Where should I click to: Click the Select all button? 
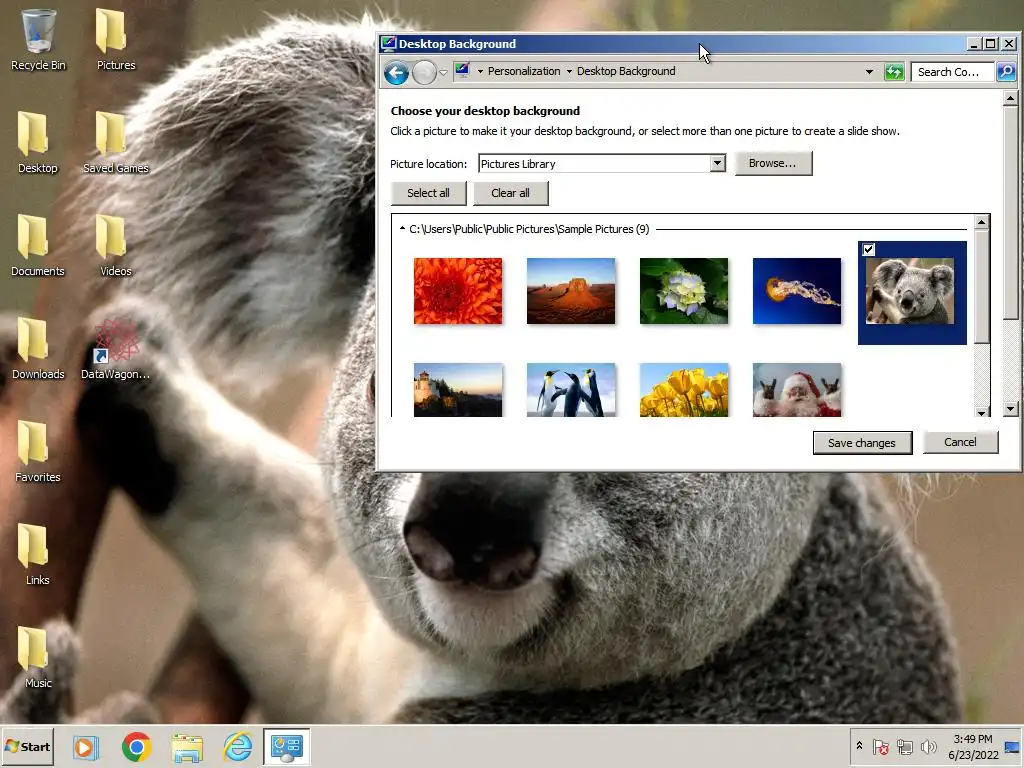pos(428,193)
